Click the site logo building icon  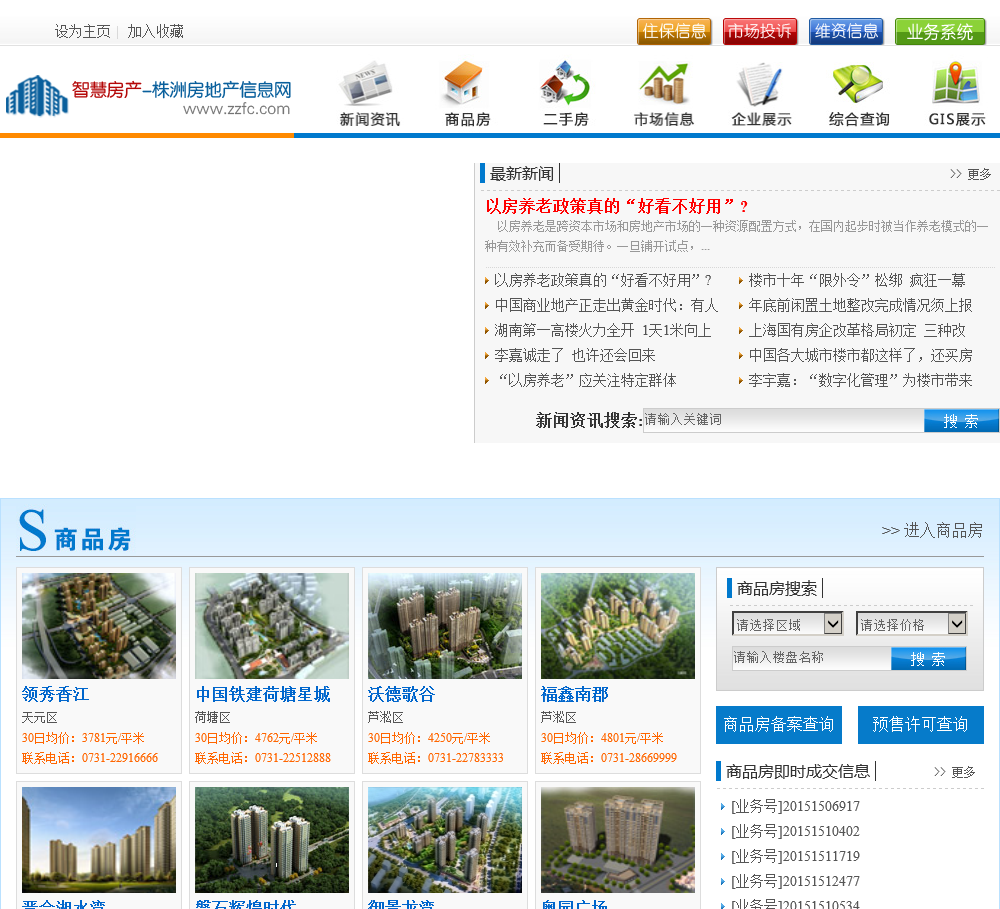pyautogui.click(x=36, y=96)
